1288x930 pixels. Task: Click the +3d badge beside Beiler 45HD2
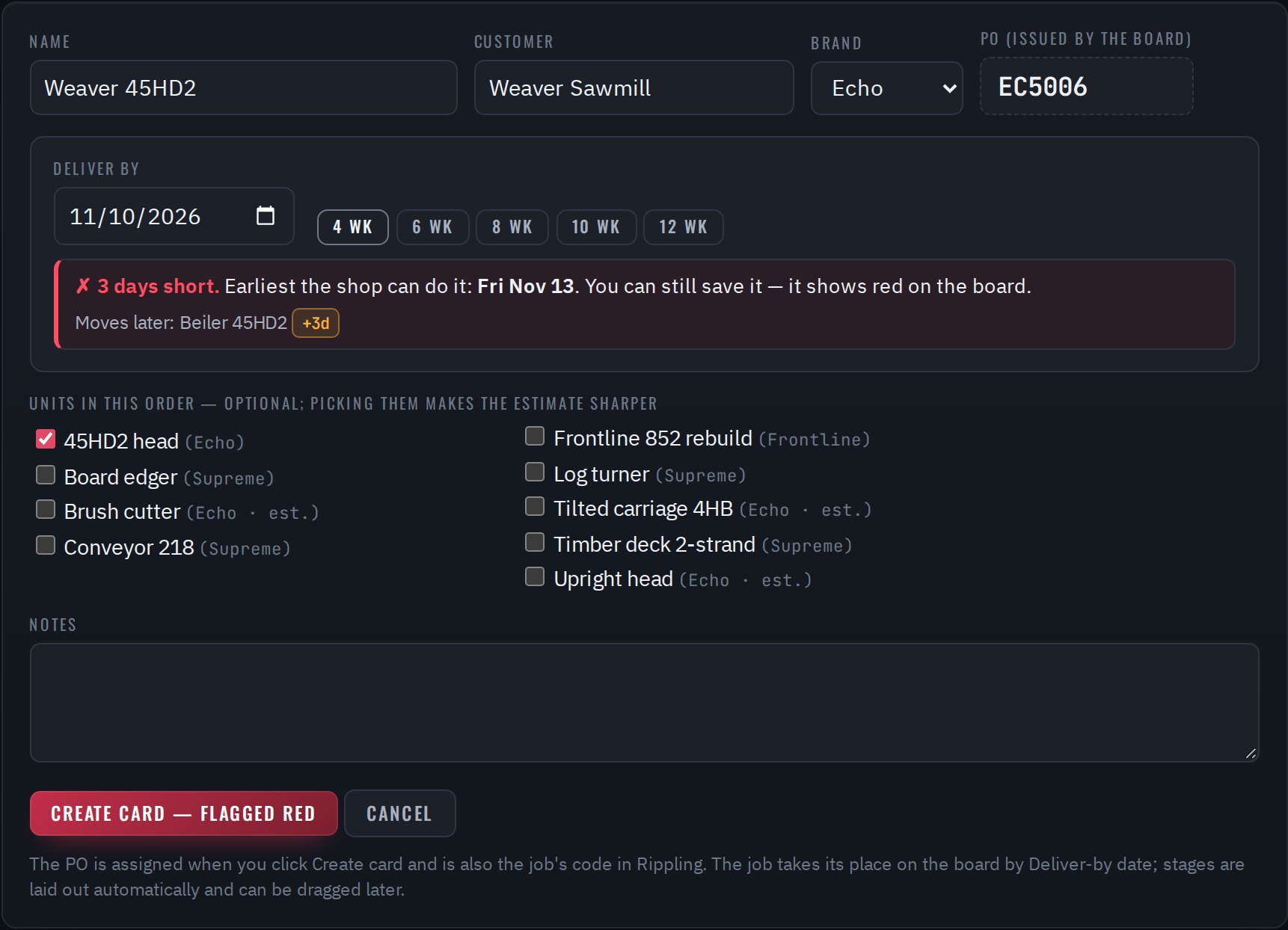(x=316, y=323)
